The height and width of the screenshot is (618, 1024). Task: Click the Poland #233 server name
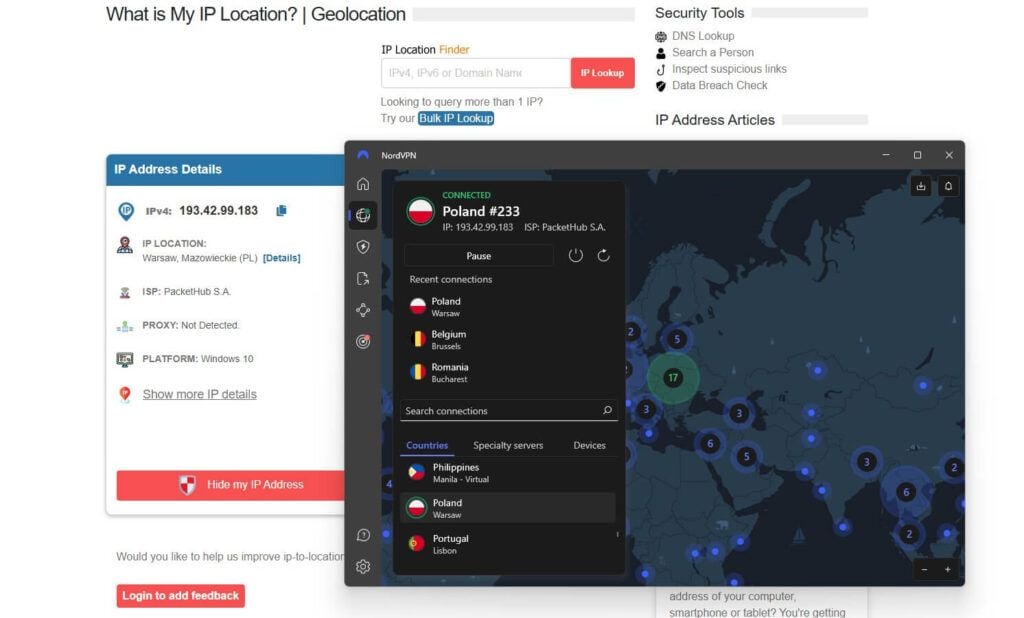click(481, 211)
